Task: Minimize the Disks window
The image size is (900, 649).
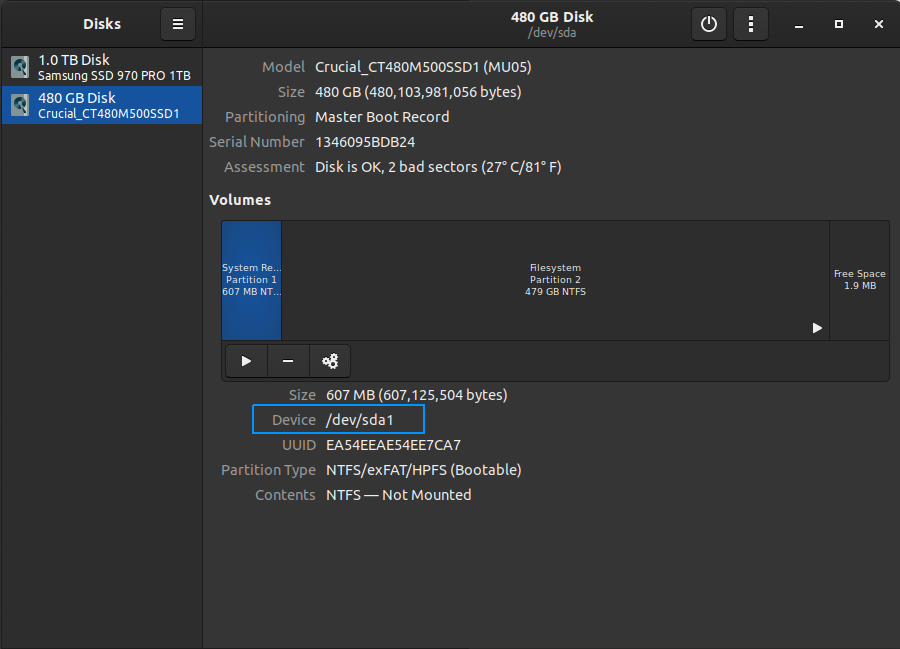Action: (x=799, y=24)
